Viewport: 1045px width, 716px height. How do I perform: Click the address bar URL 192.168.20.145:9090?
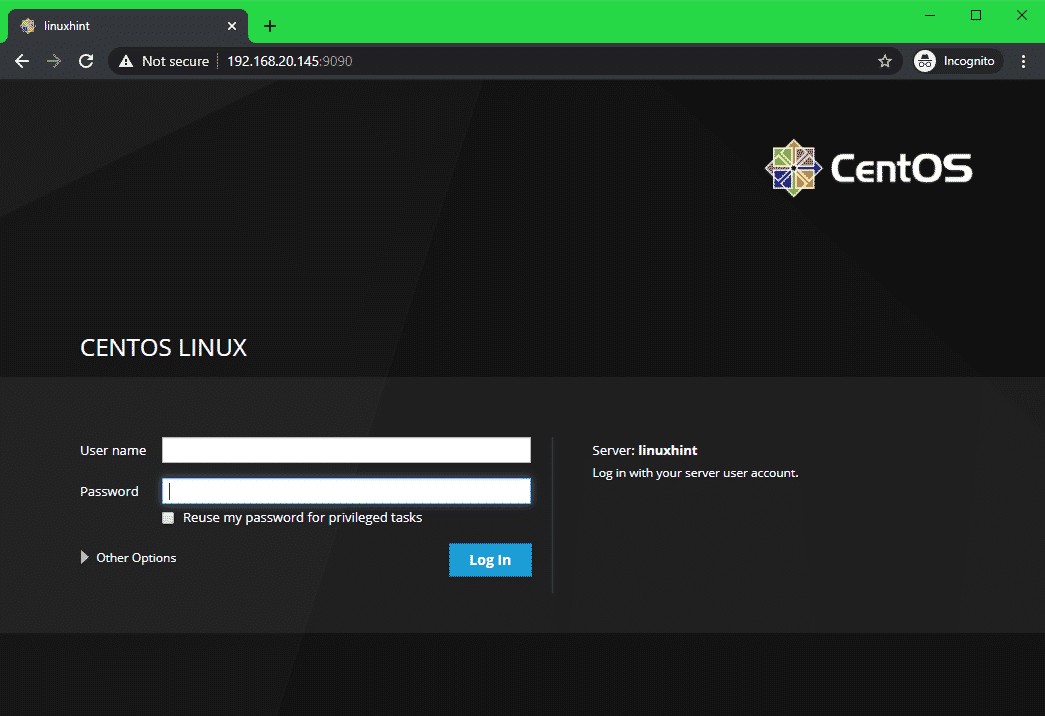coord(290,61)
